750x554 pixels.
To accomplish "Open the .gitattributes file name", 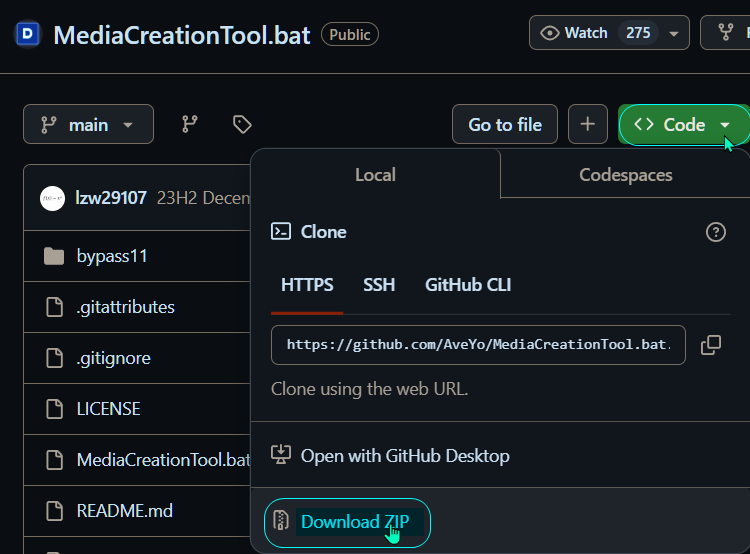I will click(126, 307).
